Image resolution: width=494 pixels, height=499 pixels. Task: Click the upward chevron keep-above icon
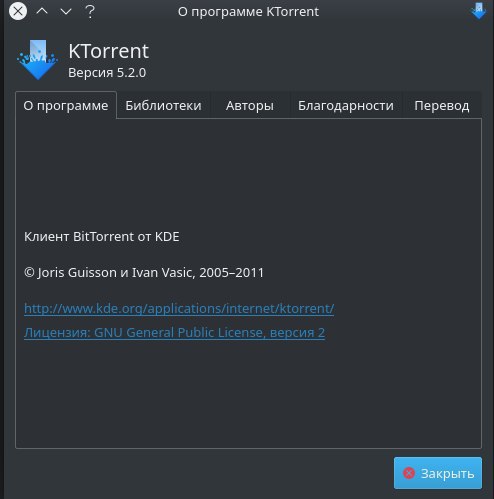click(x=42, y=11)
